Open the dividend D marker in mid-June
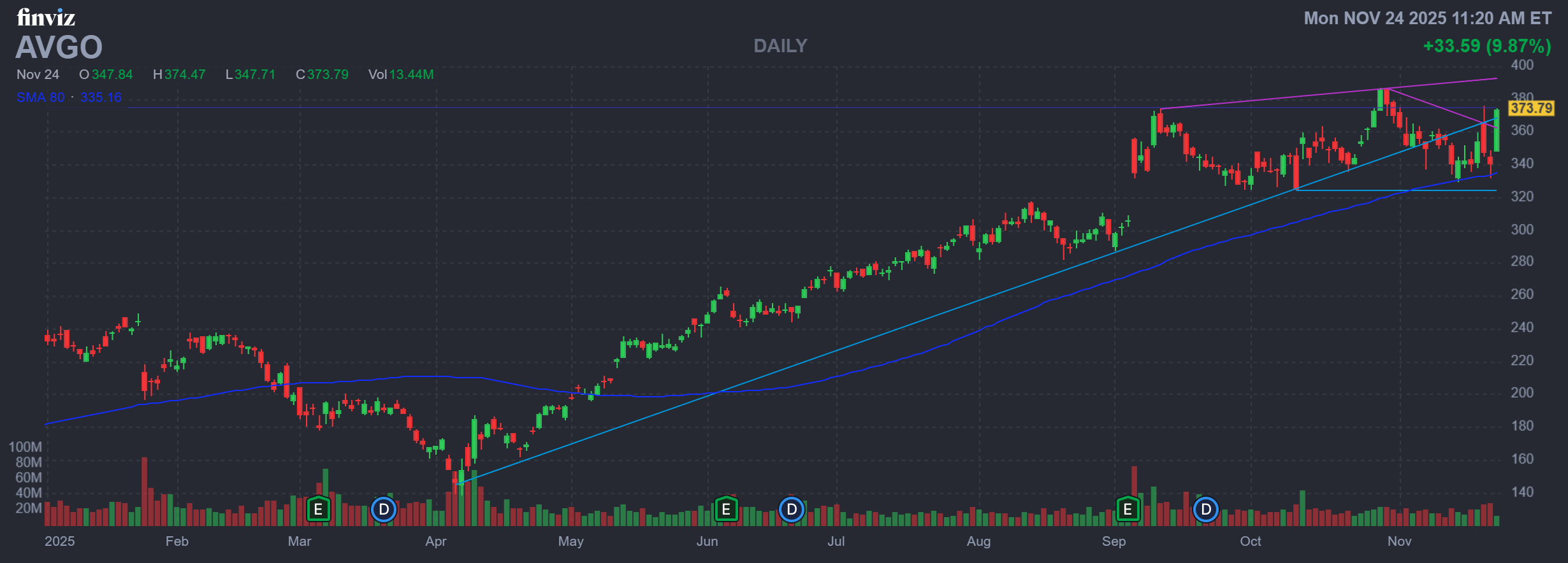Image resolution: width=1568 pixels, height=563 pixels. click(792, 510)
